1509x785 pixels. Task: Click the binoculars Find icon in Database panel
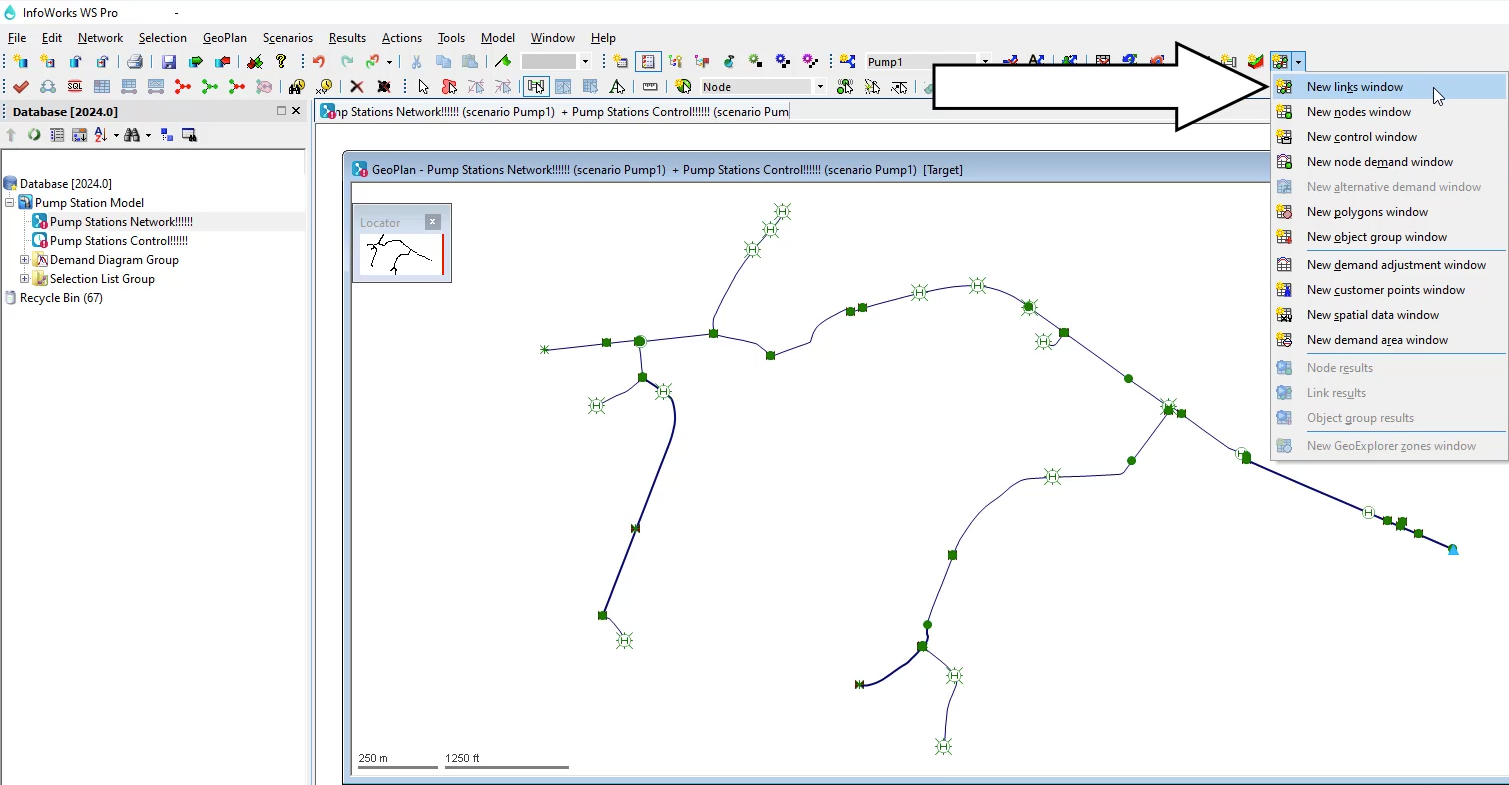coord(132,135)
